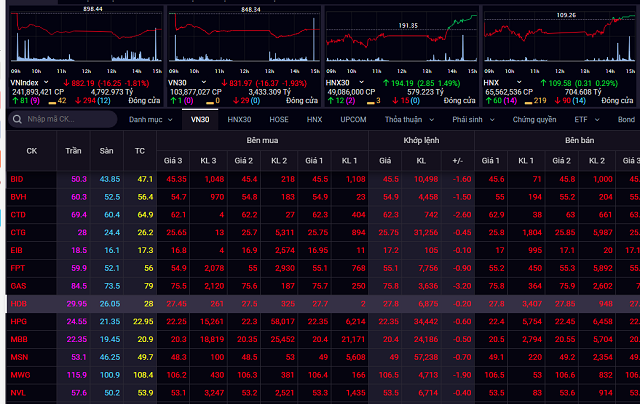Open the MWG stock symbol

[18, 375]
